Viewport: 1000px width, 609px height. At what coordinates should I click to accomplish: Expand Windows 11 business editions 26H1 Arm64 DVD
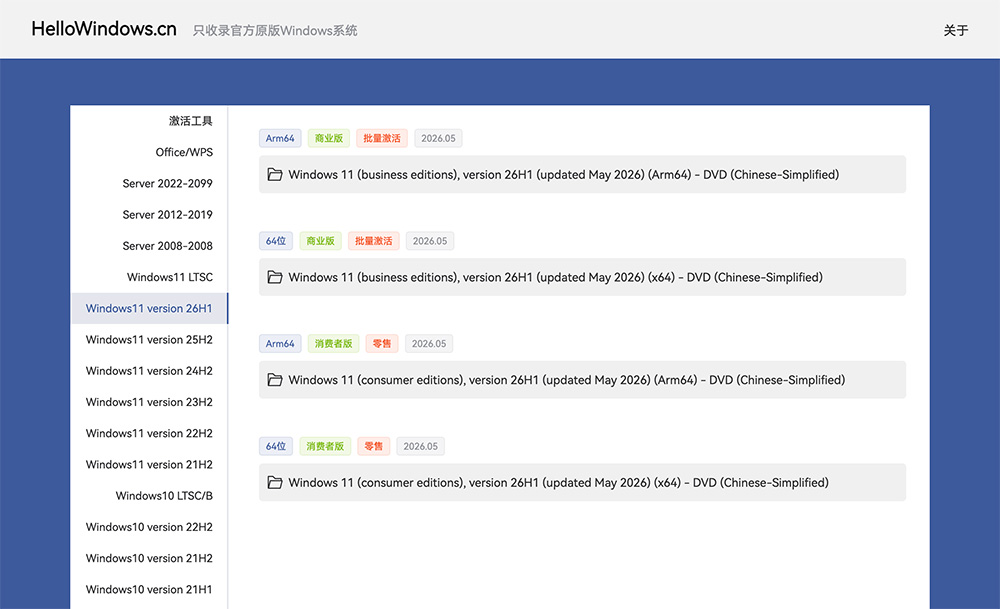582,174
